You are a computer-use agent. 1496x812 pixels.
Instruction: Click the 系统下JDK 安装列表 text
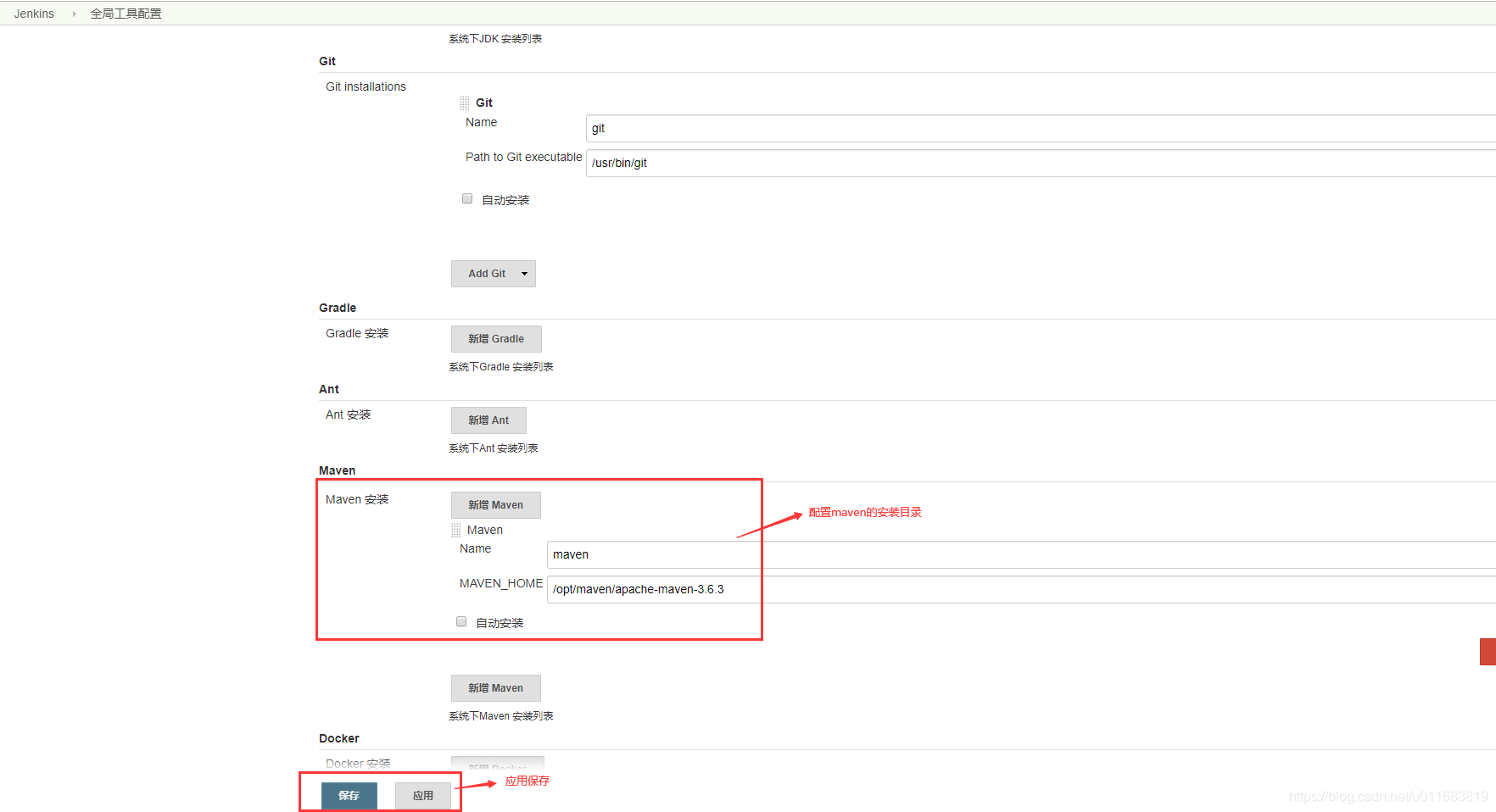(495, 39)
